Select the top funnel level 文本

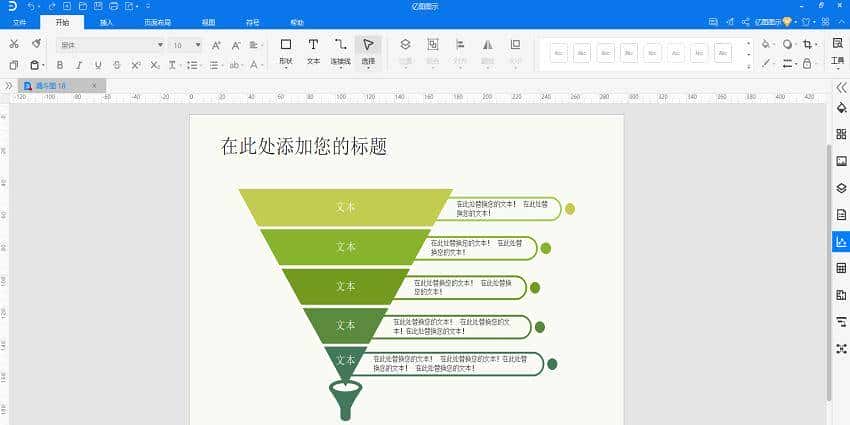point(345,207)
